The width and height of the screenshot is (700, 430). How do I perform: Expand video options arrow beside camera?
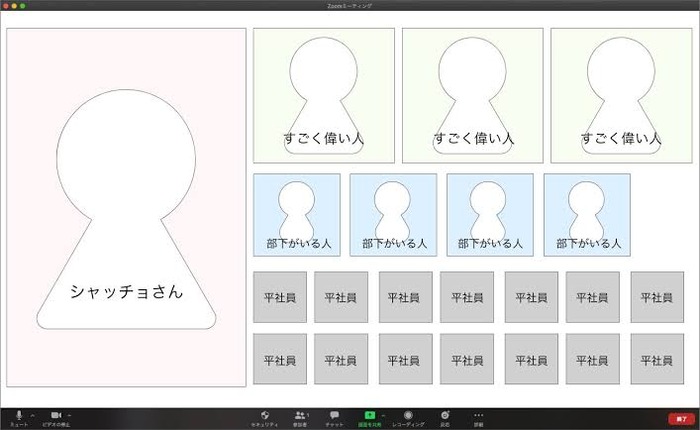pyautogui.click(x=69, y=415)
